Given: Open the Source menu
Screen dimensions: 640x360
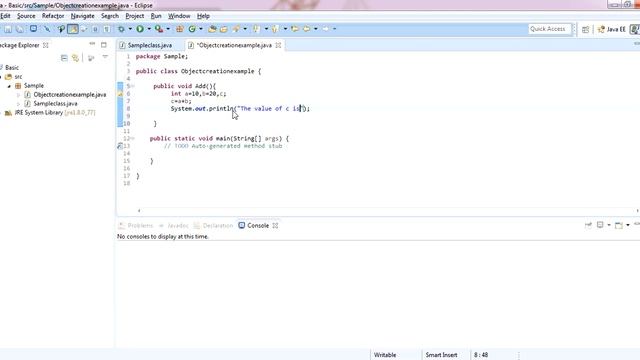Looking at the screenshot, I should (x=26, y=16).
